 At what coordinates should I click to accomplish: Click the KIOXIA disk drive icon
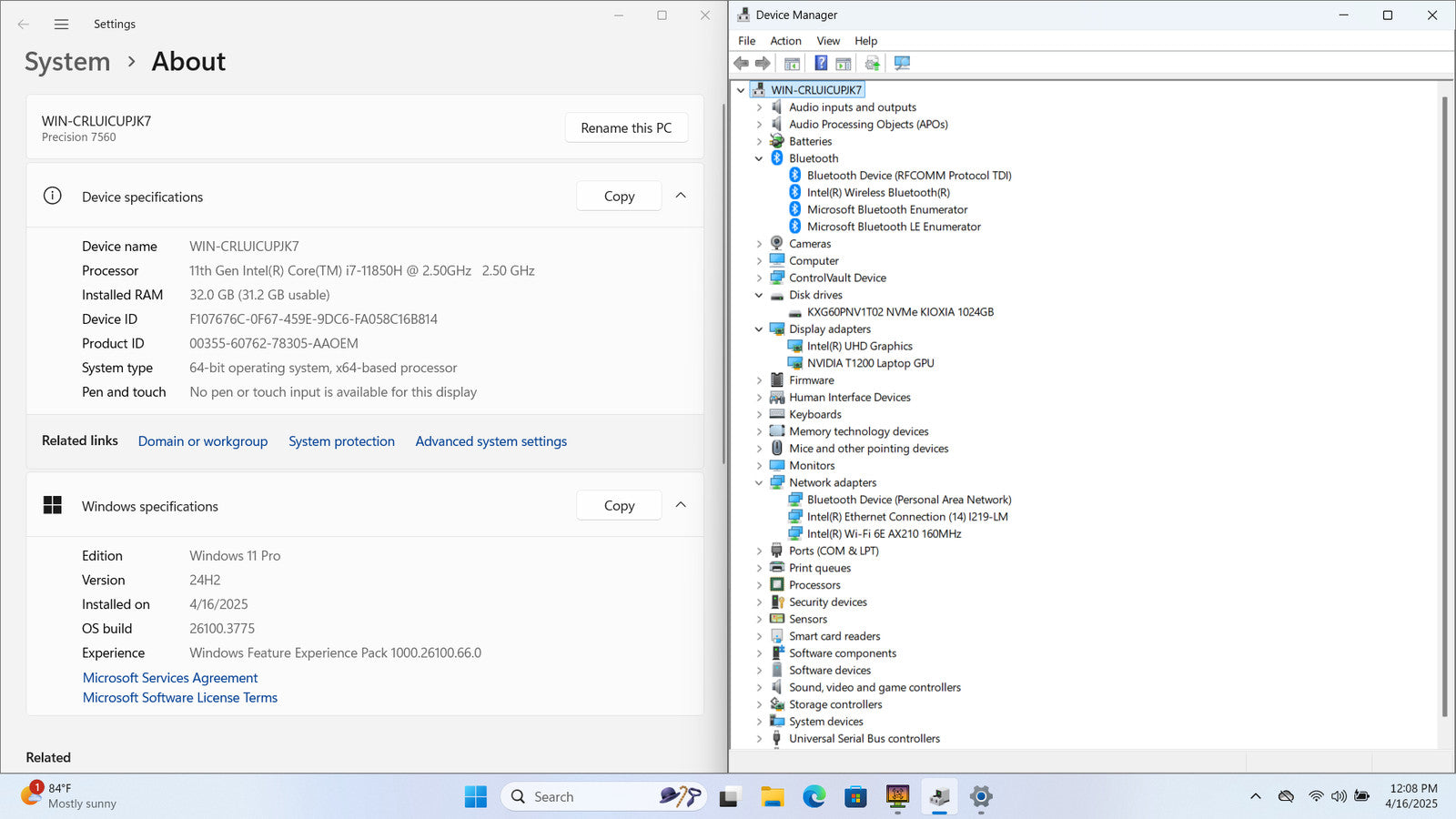(795, 312)
